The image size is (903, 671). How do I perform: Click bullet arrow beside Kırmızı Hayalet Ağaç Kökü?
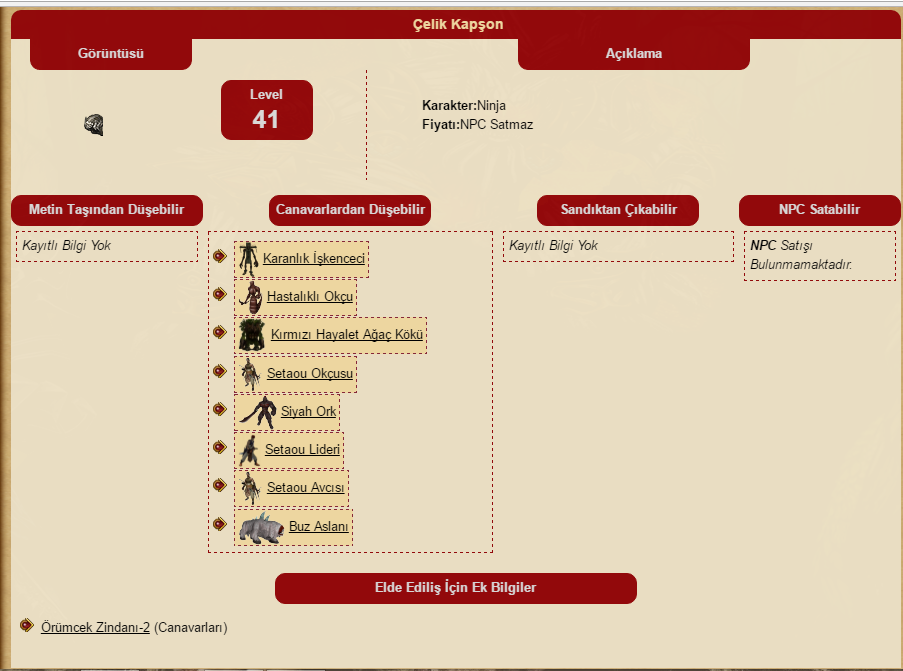click(x=219, y=332)
